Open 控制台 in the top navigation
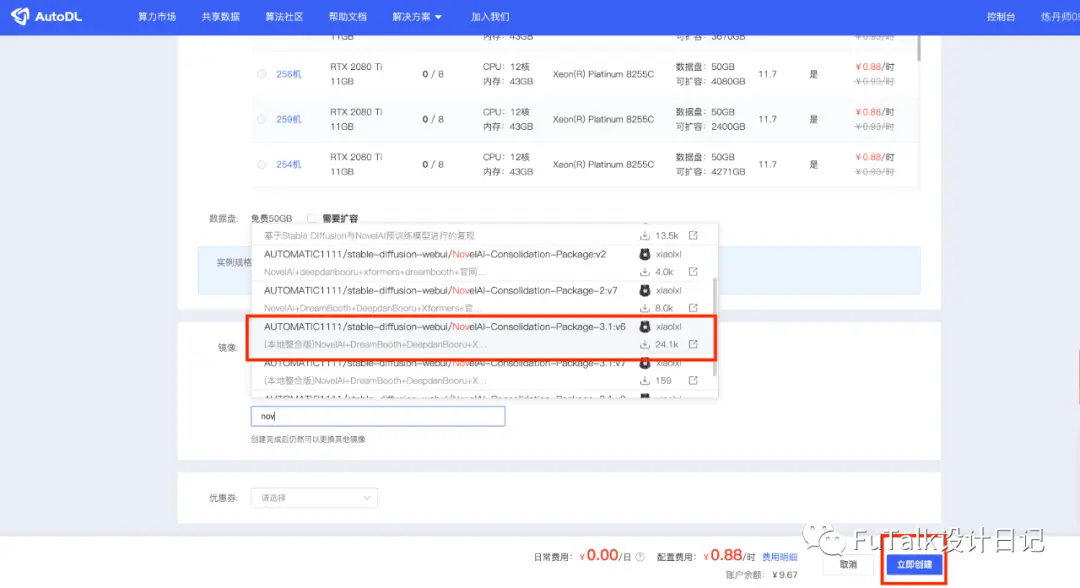Screen dimensions: 1080x588 (1001, 17)
